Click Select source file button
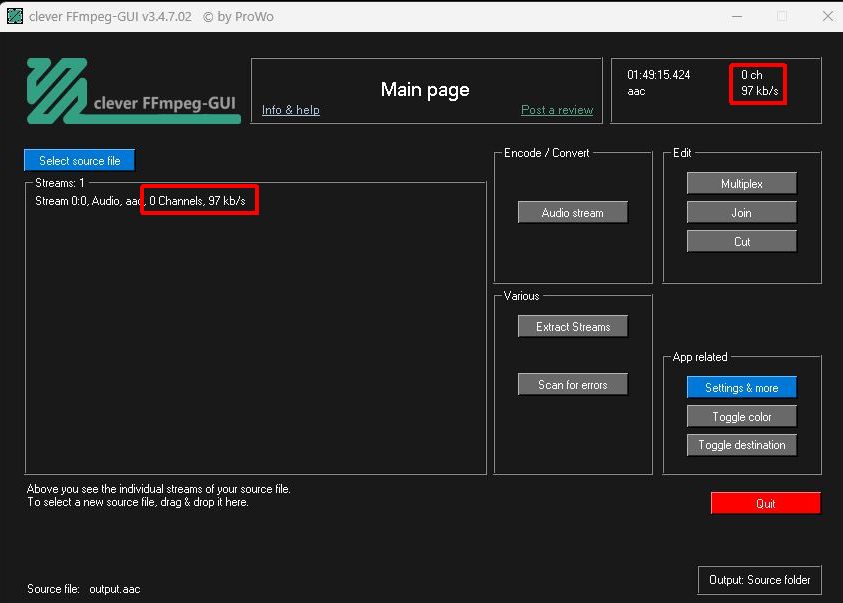 point(80,161)
